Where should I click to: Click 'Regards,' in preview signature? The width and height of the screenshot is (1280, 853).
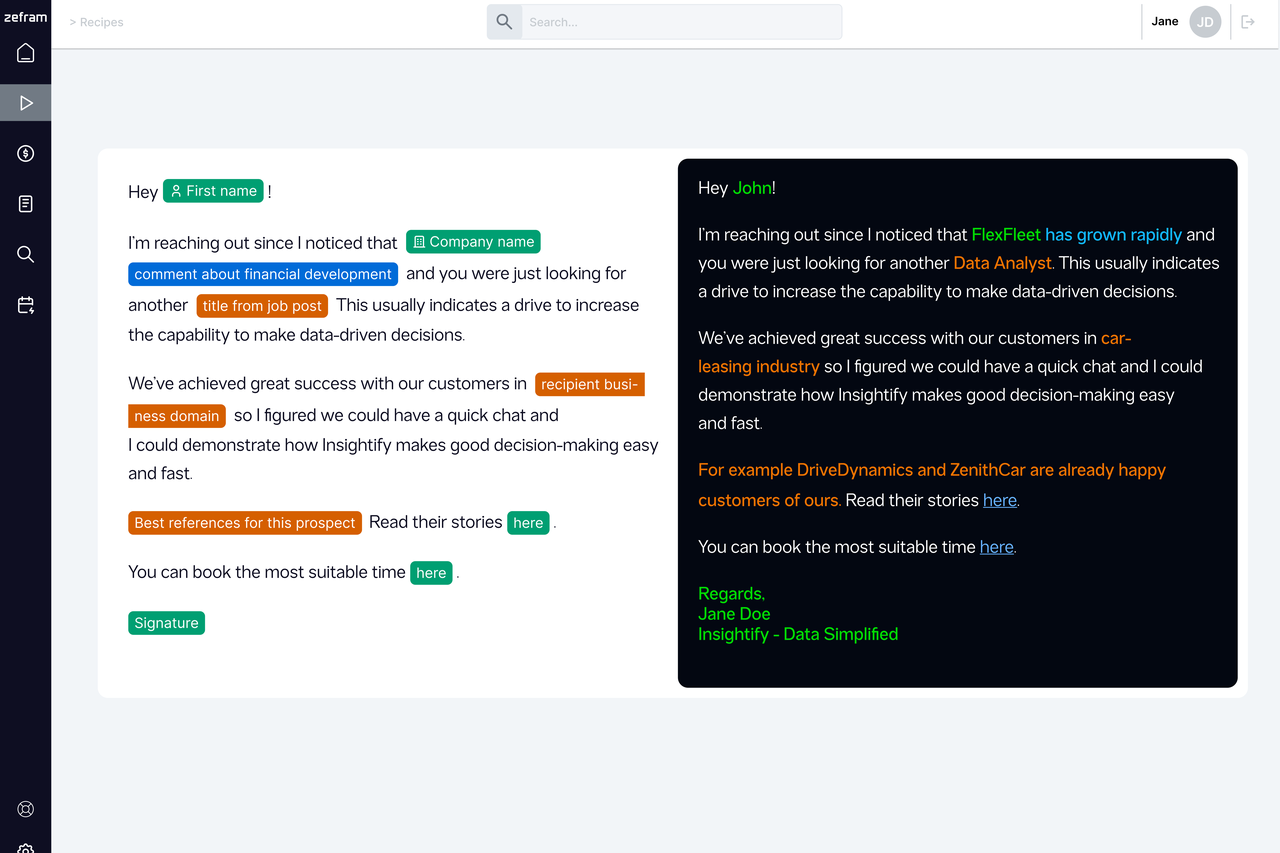pyautogui.click(x=732, y=594)
